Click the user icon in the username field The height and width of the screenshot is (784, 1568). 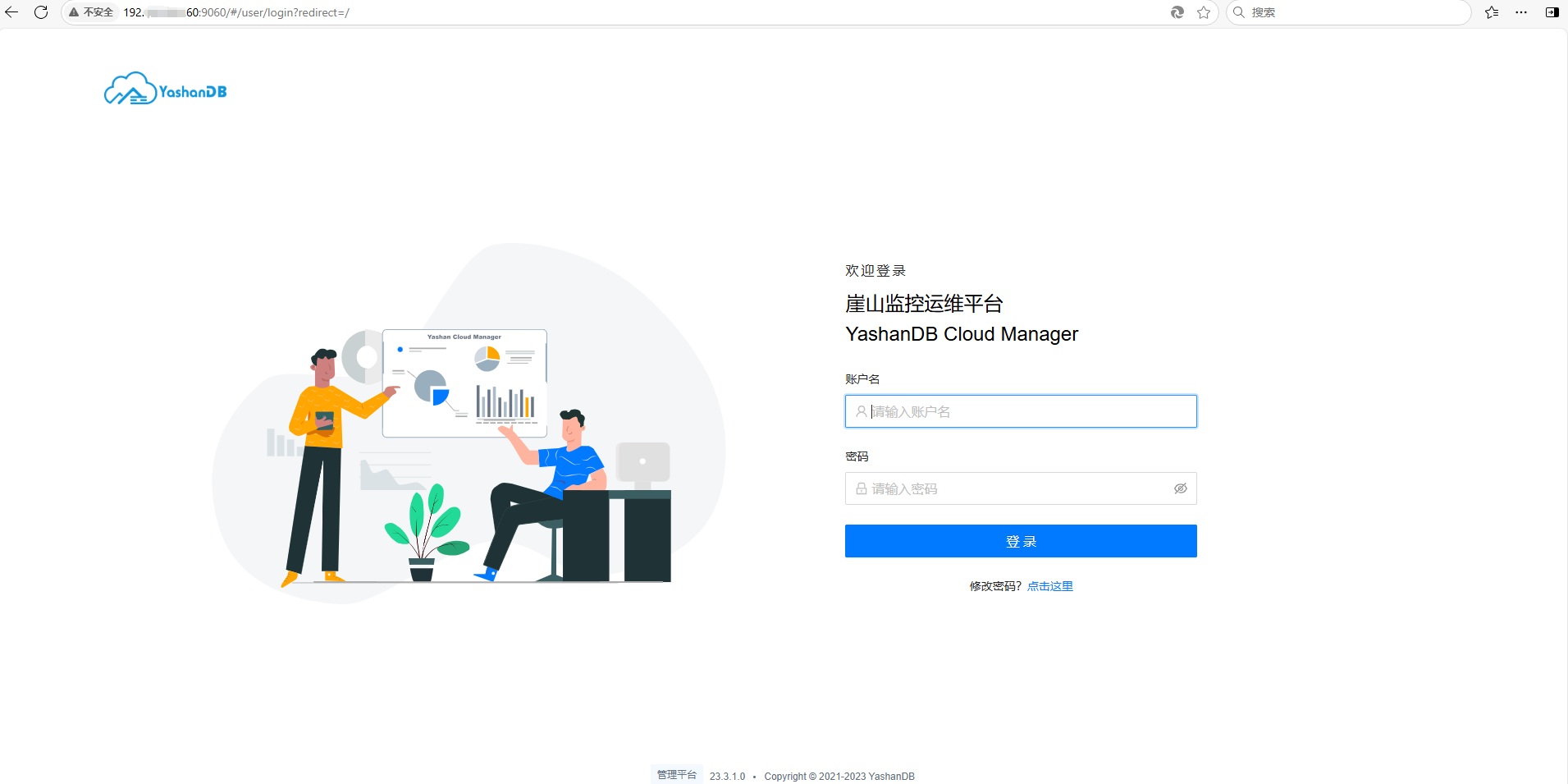click(862, 411)
